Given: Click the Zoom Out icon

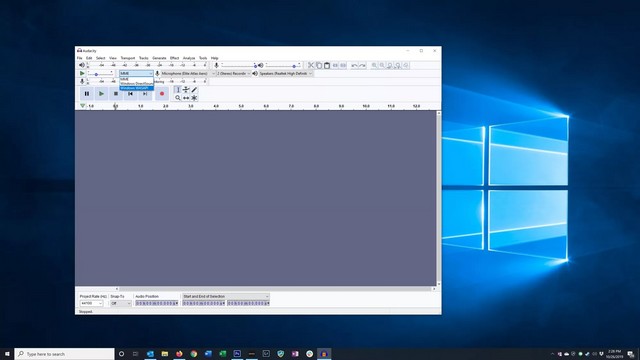Looking at the screenshot, I should pyautogui.click(x=382, y=65).
